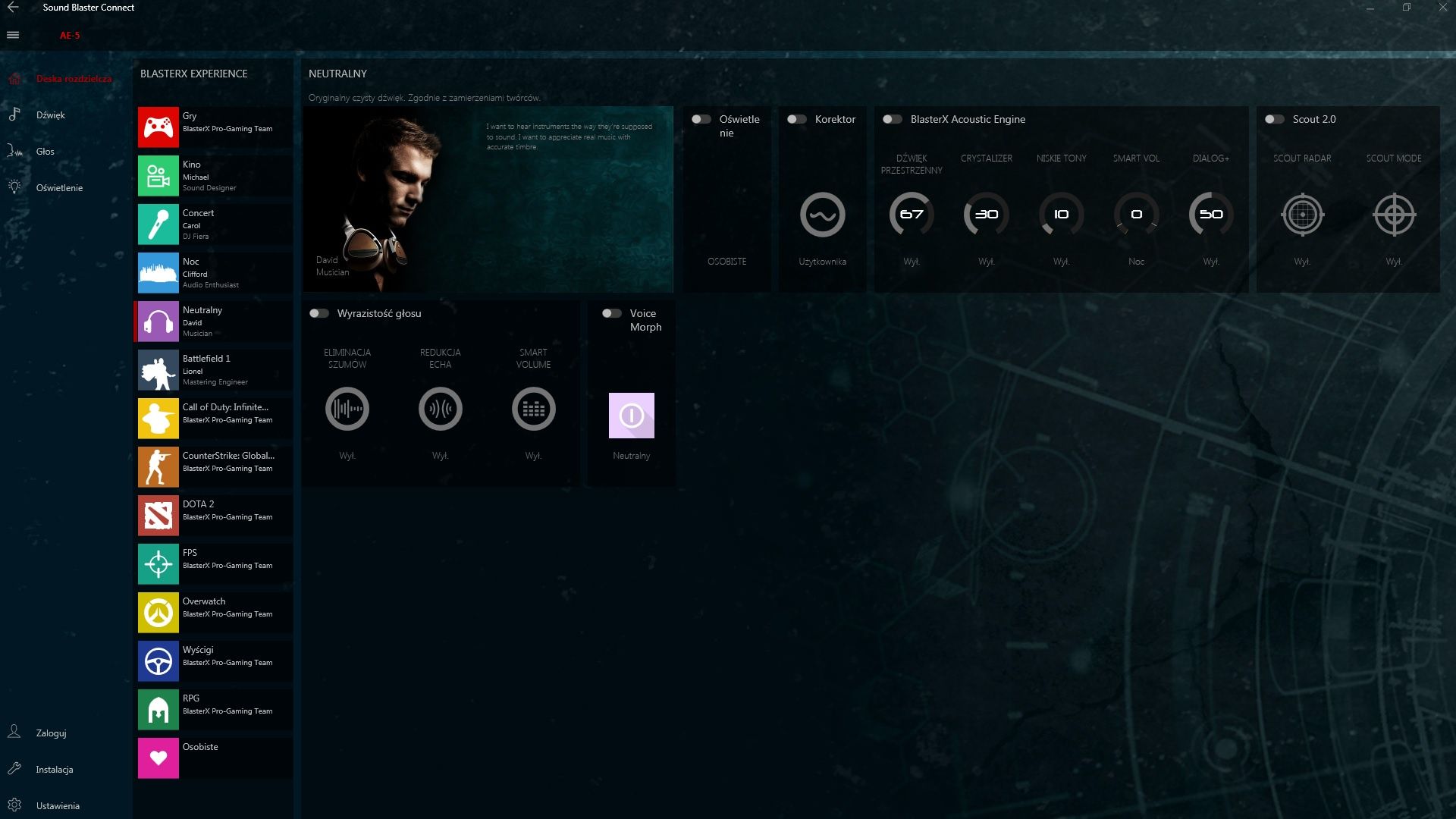Pick the Noc city skyline profile icon

coord(158,272)
